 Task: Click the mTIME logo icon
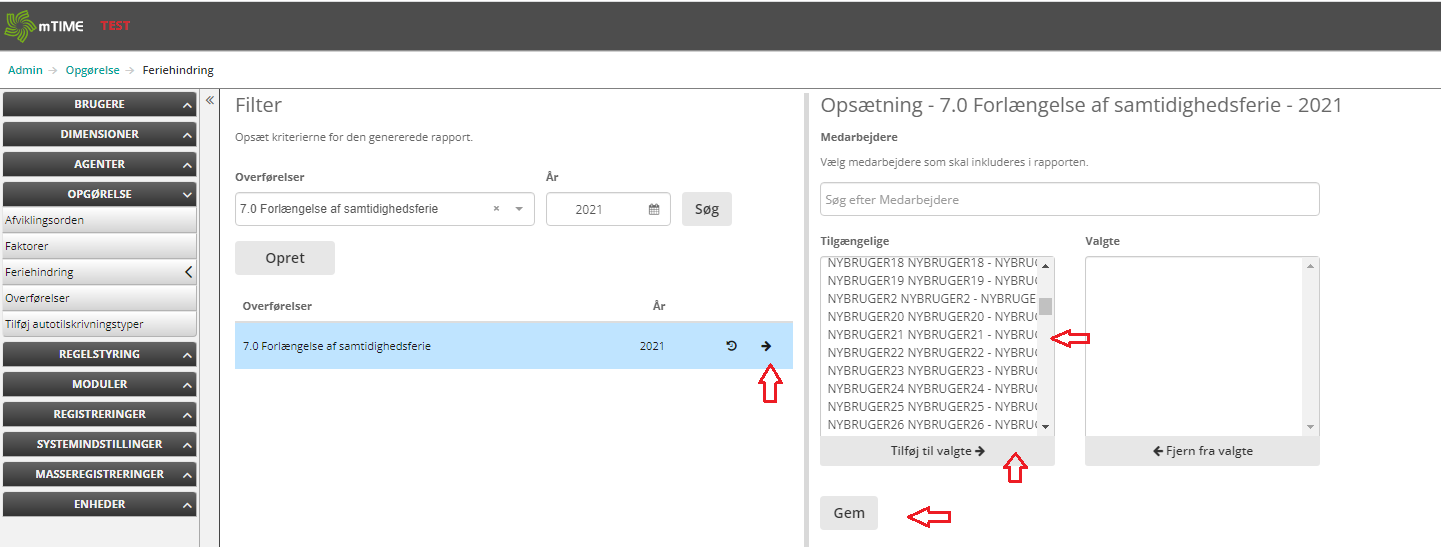click(x=20, y=25)
